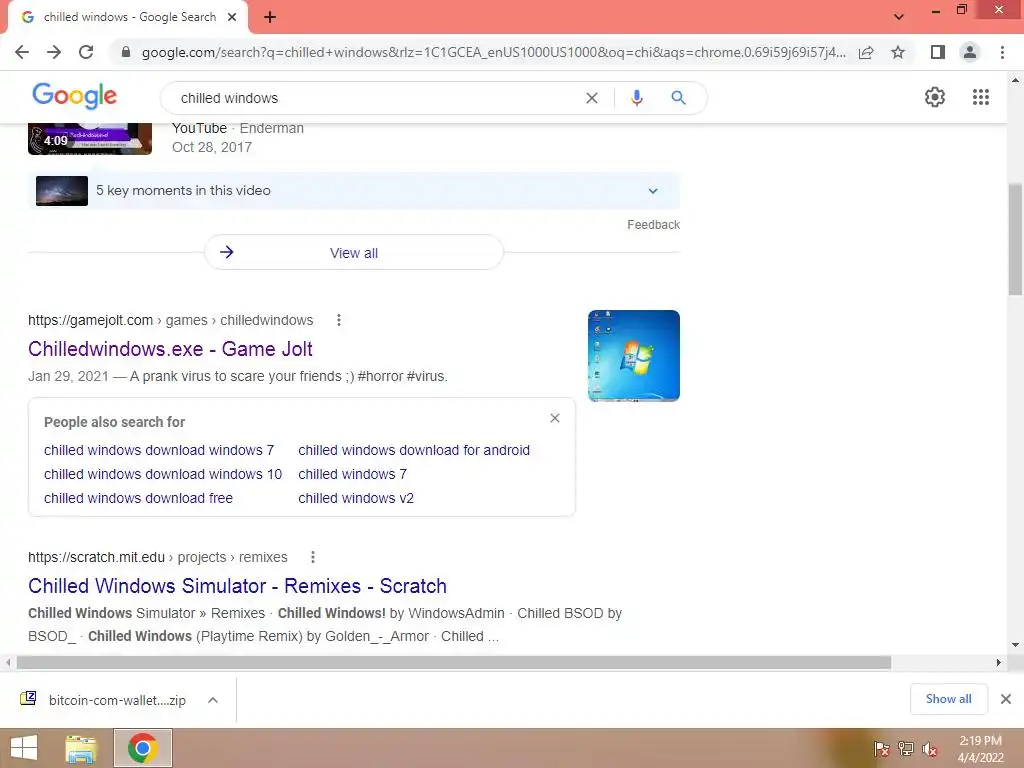Open the Google apps grid
1024x768 pixels.
tap(981, 97)
